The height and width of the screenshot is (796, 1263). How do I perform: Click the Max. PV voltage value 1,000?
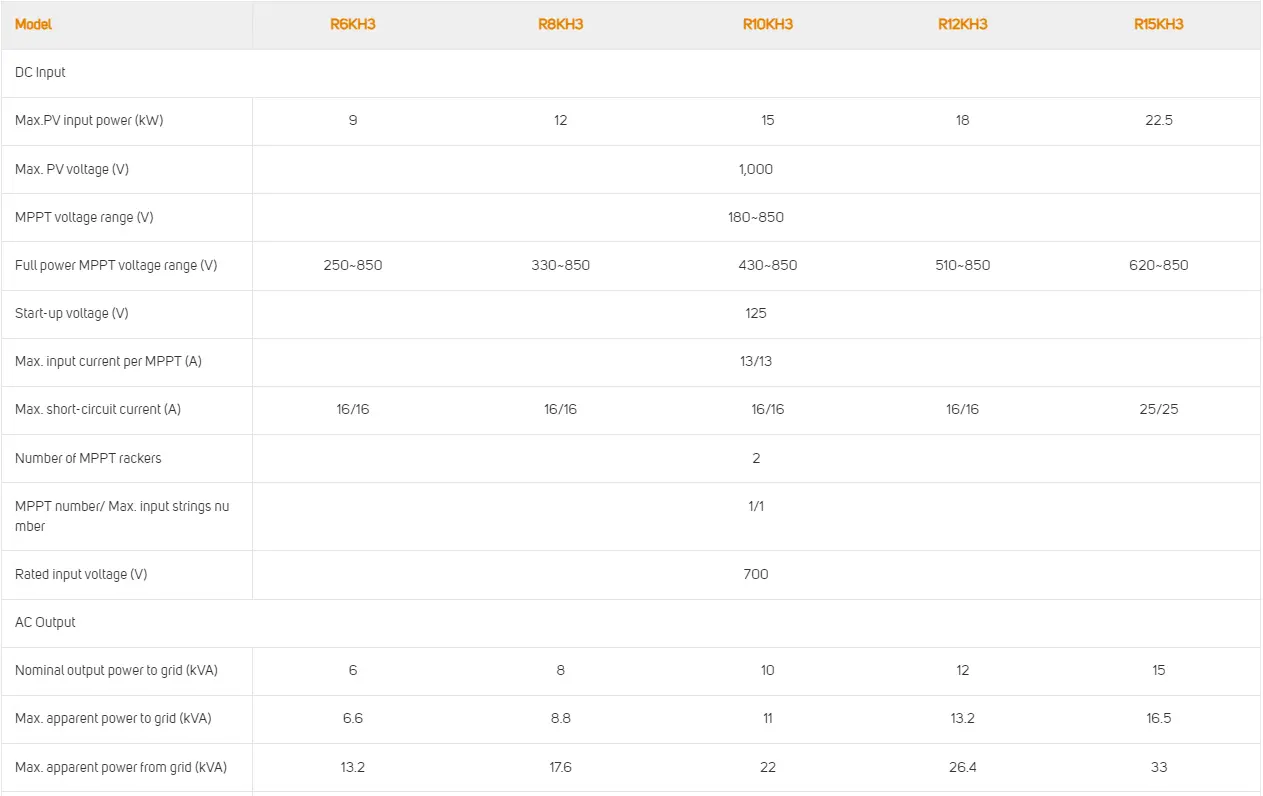[x=755, y=169]
